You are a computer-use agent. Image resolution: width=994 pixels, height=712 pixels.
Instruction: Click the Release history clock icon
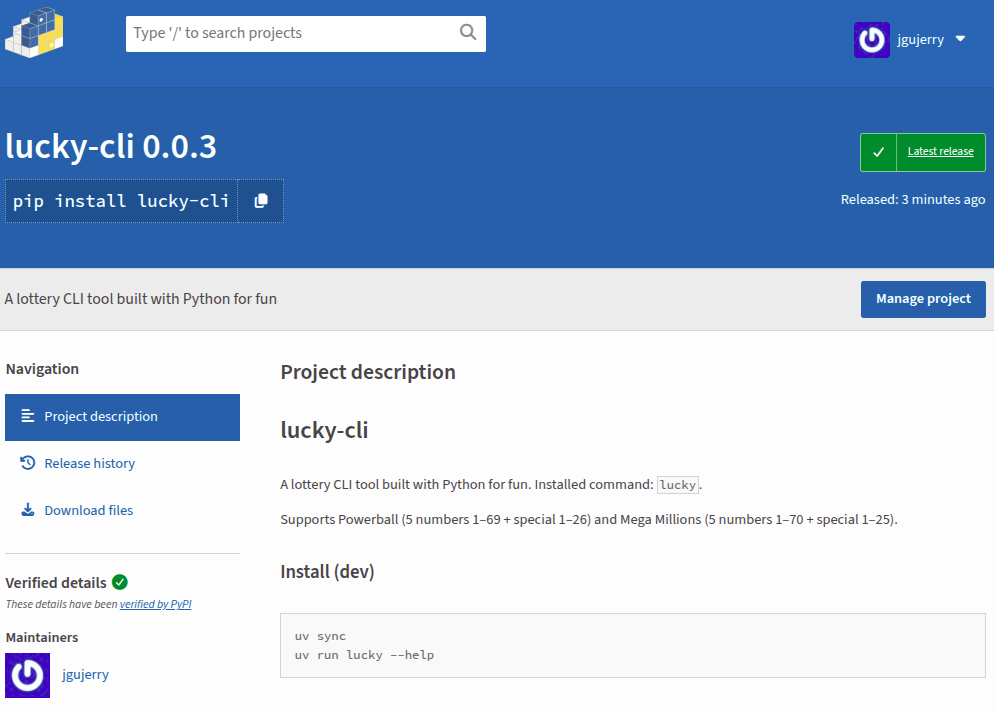point(27,463)
